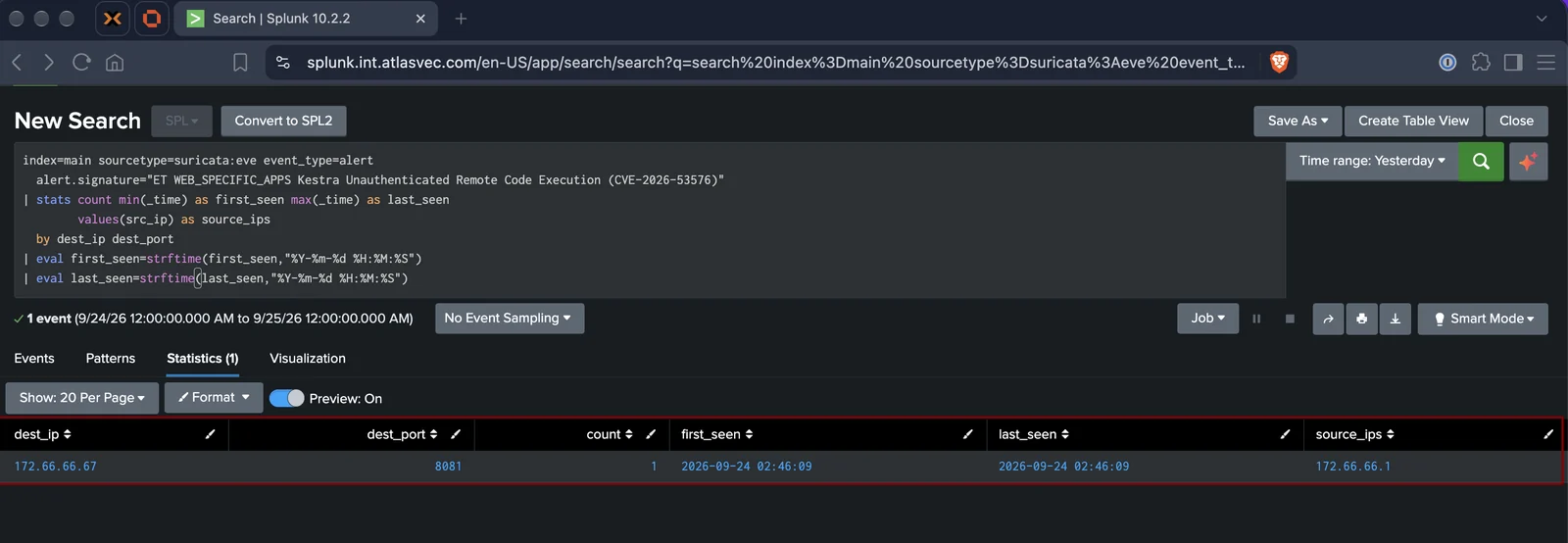This screenshot has height=543, width=1568.
Task: Open the password manager extension icon
Action: tap(1447, 63)
